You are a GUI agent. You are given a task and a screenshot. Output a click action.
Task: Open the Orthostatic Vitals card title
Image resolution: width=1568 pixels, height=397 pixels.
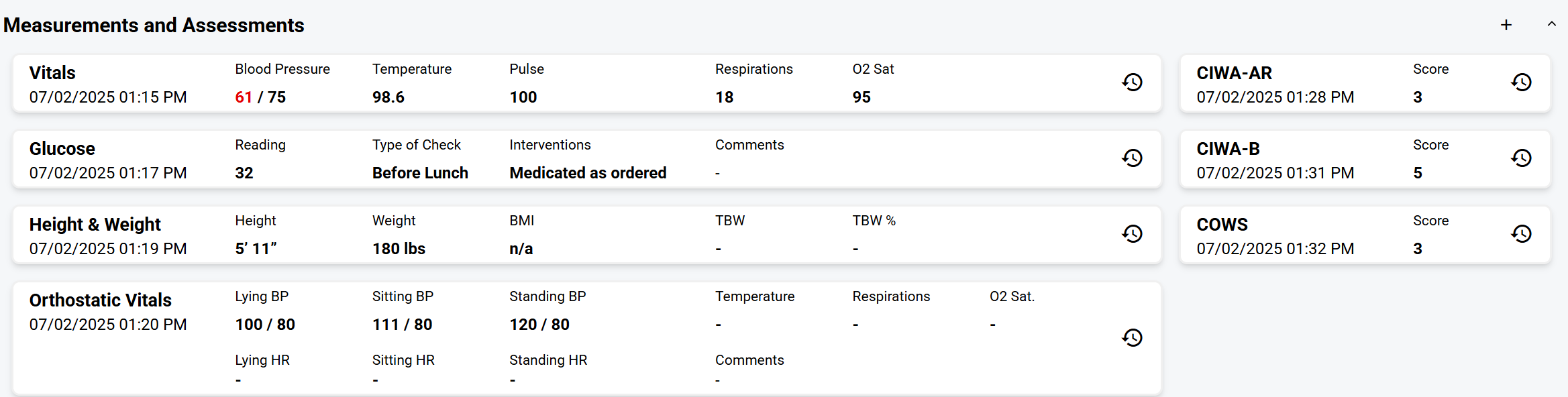click(100, 300)
